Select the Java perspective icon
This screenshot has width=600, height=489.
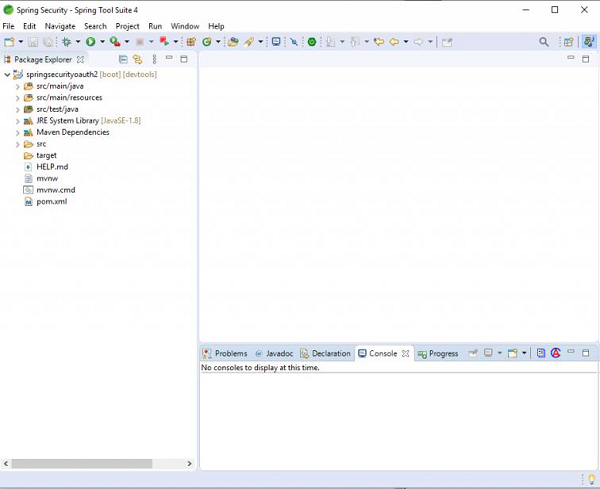click(589, 42)
